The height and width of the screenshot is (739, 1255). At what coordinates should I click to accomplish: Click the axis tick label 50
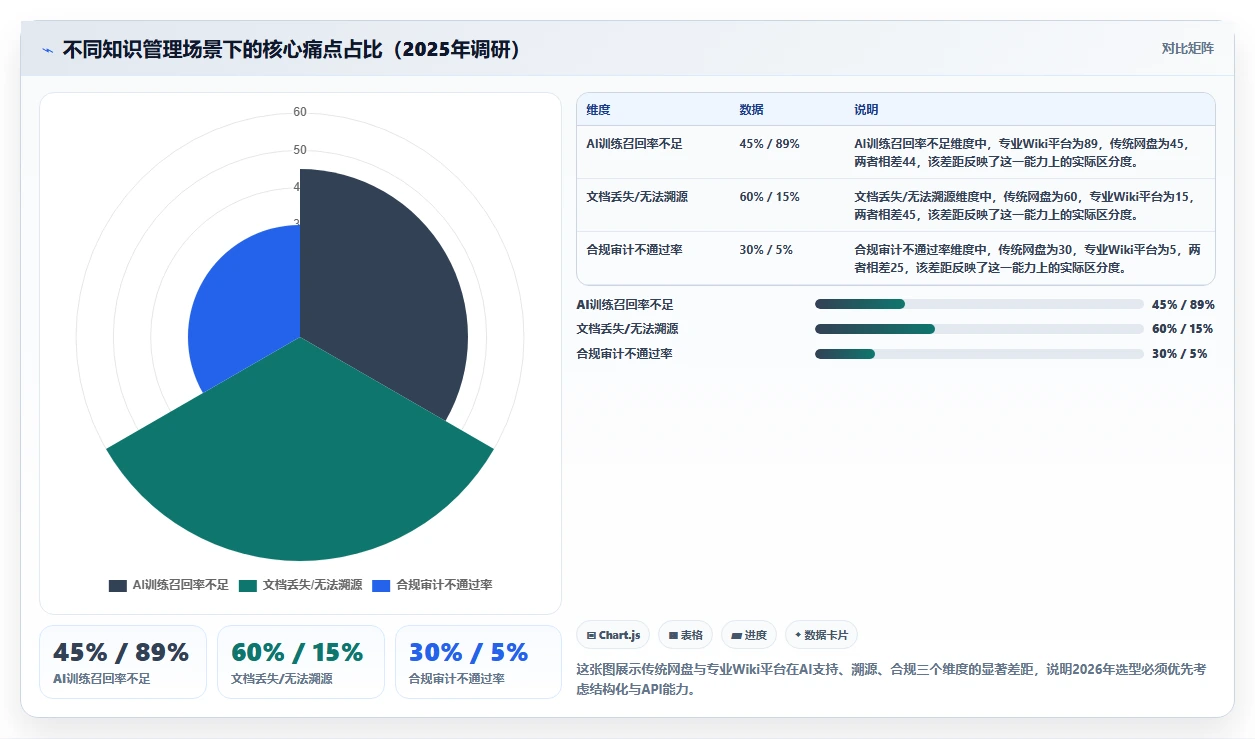pos(300,150)
